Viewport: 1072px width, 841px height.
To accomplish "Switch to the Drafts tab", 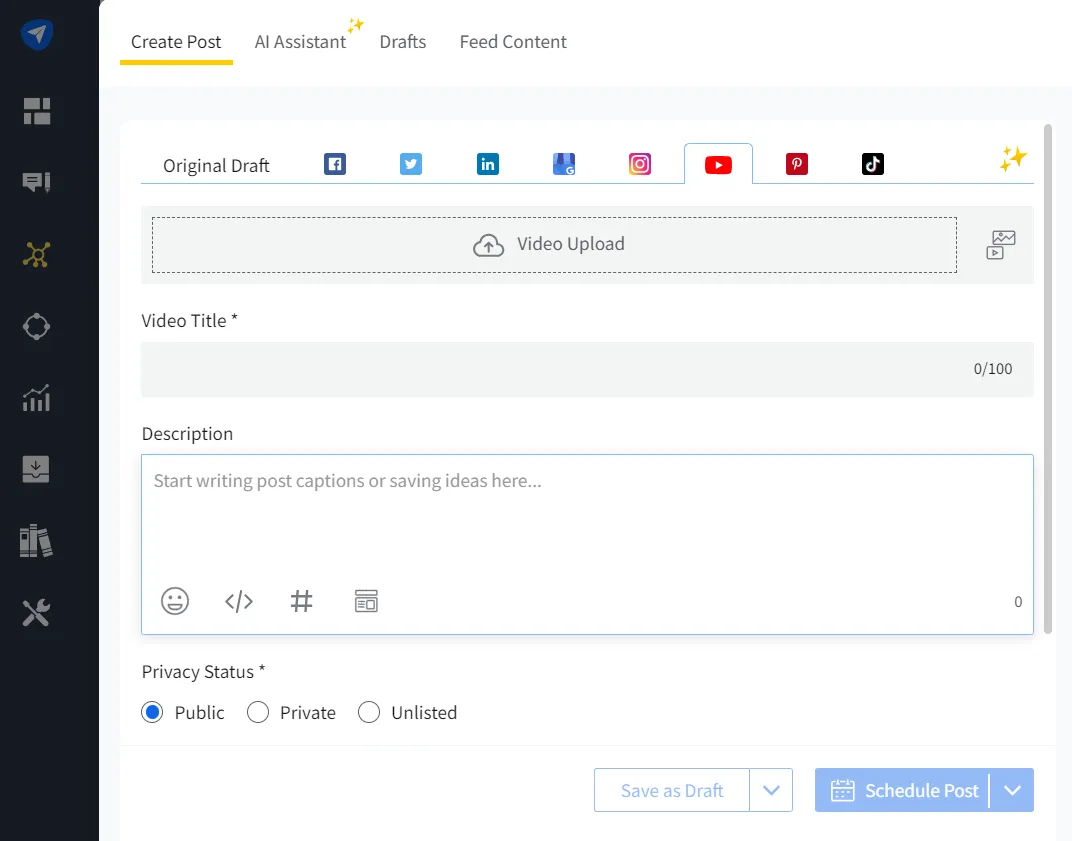I will point(403,42).
